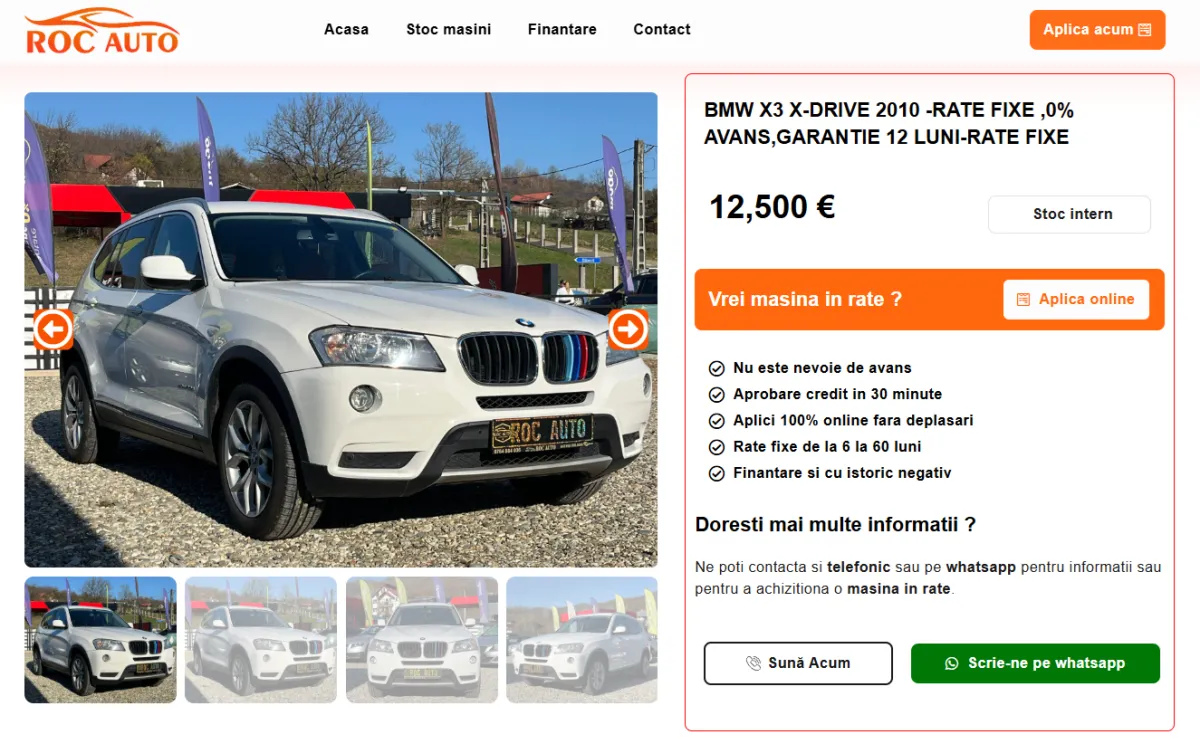
Task: Go to the previous car photo arrow
Action: point(53,329)
